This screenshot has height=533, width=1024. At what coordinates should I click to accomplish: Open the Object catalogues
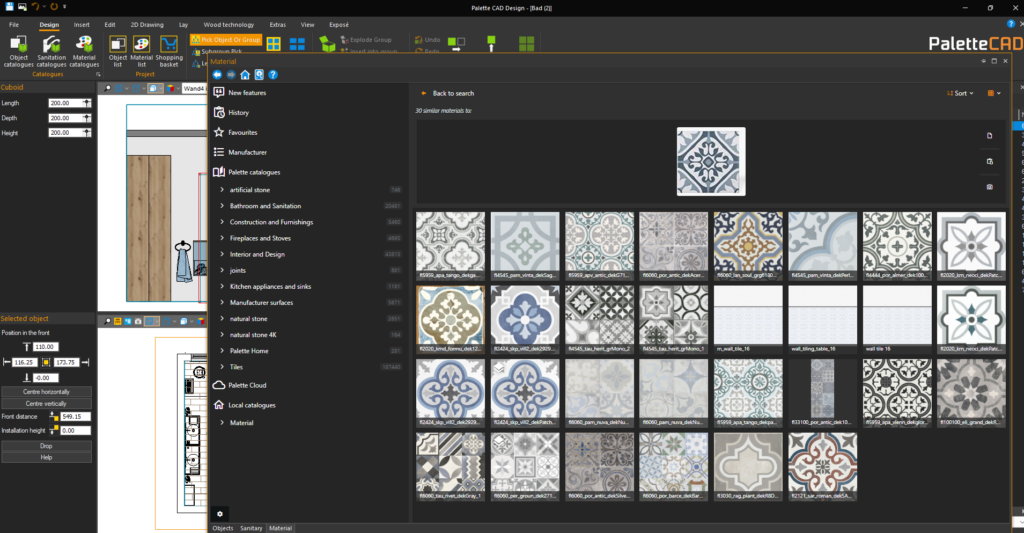(18, 50)
